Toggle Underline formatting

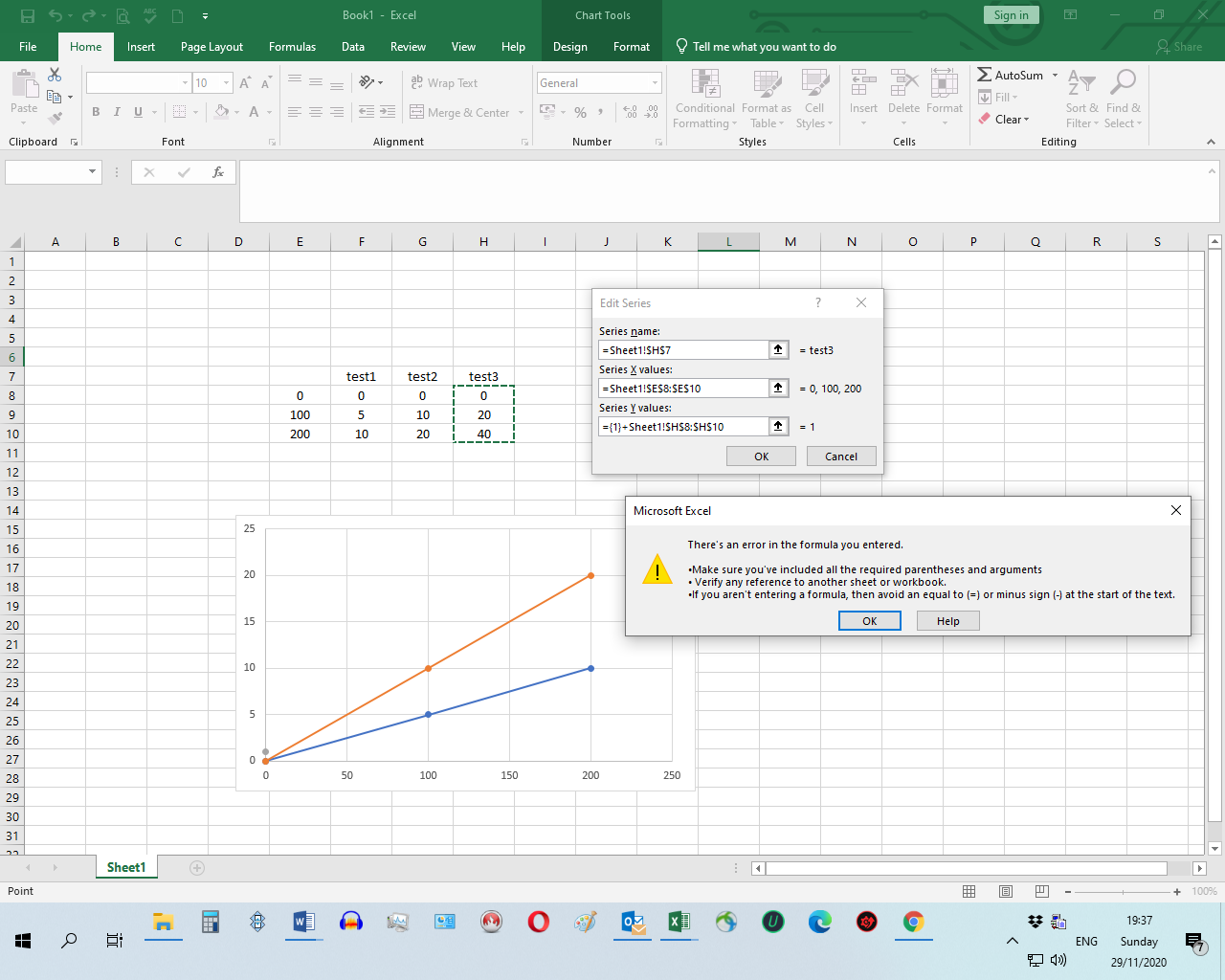(138, 112)
